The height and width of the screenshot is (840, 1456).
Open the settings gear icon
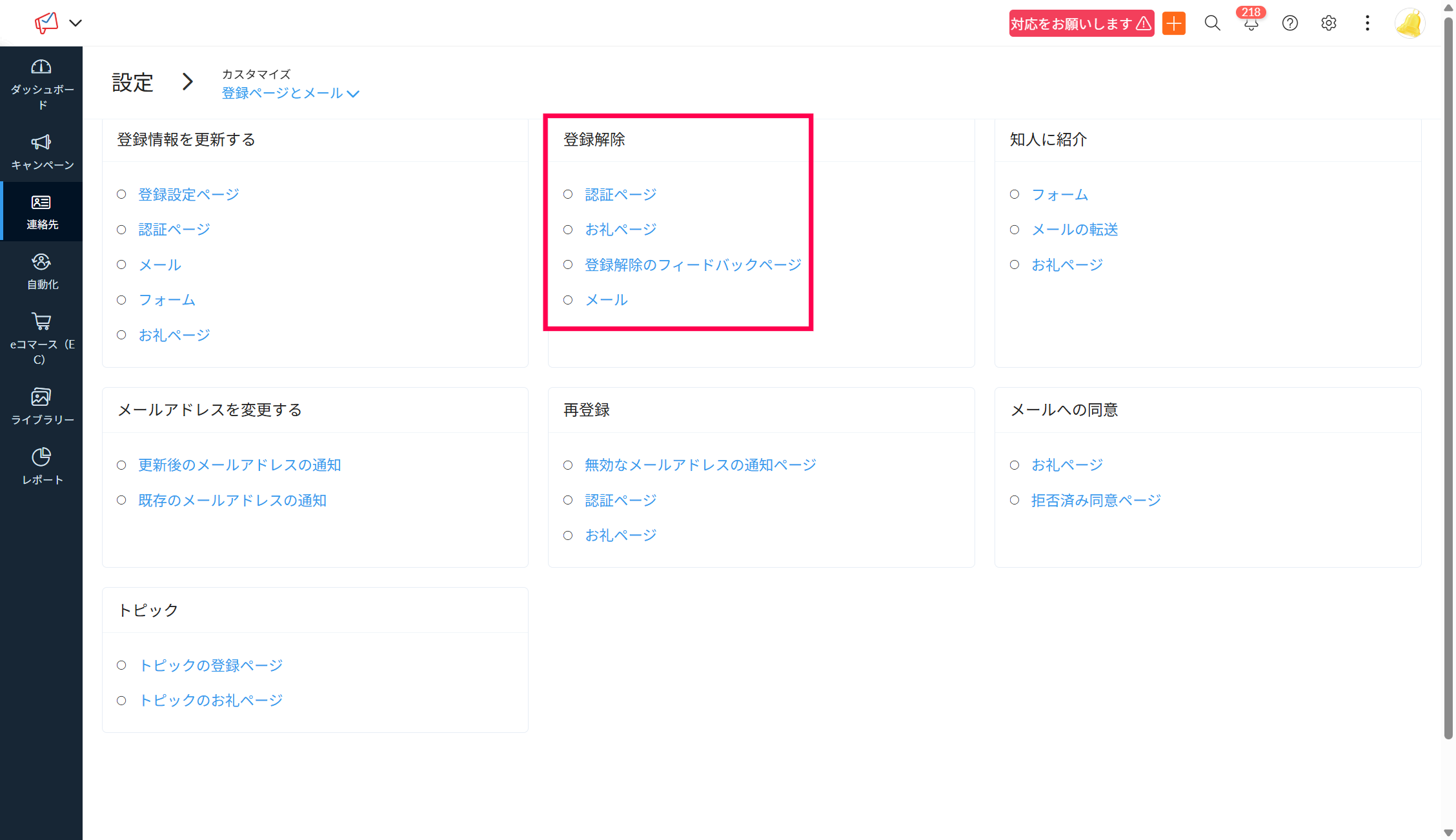(x=1328, y=24)
